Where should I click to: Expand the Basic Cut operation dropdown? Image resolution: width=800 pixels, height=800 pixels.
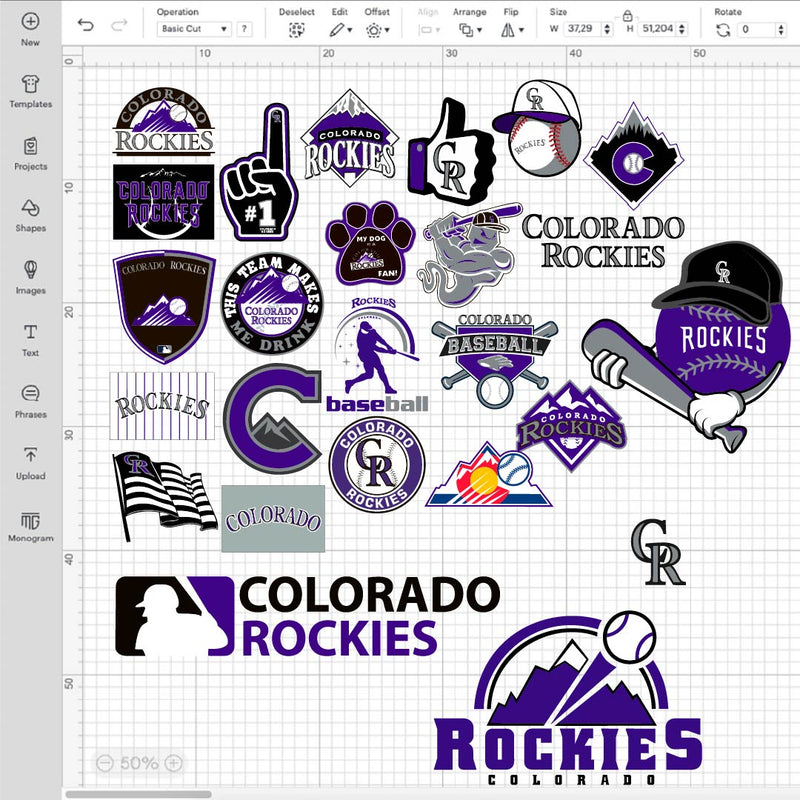[194, 30]
